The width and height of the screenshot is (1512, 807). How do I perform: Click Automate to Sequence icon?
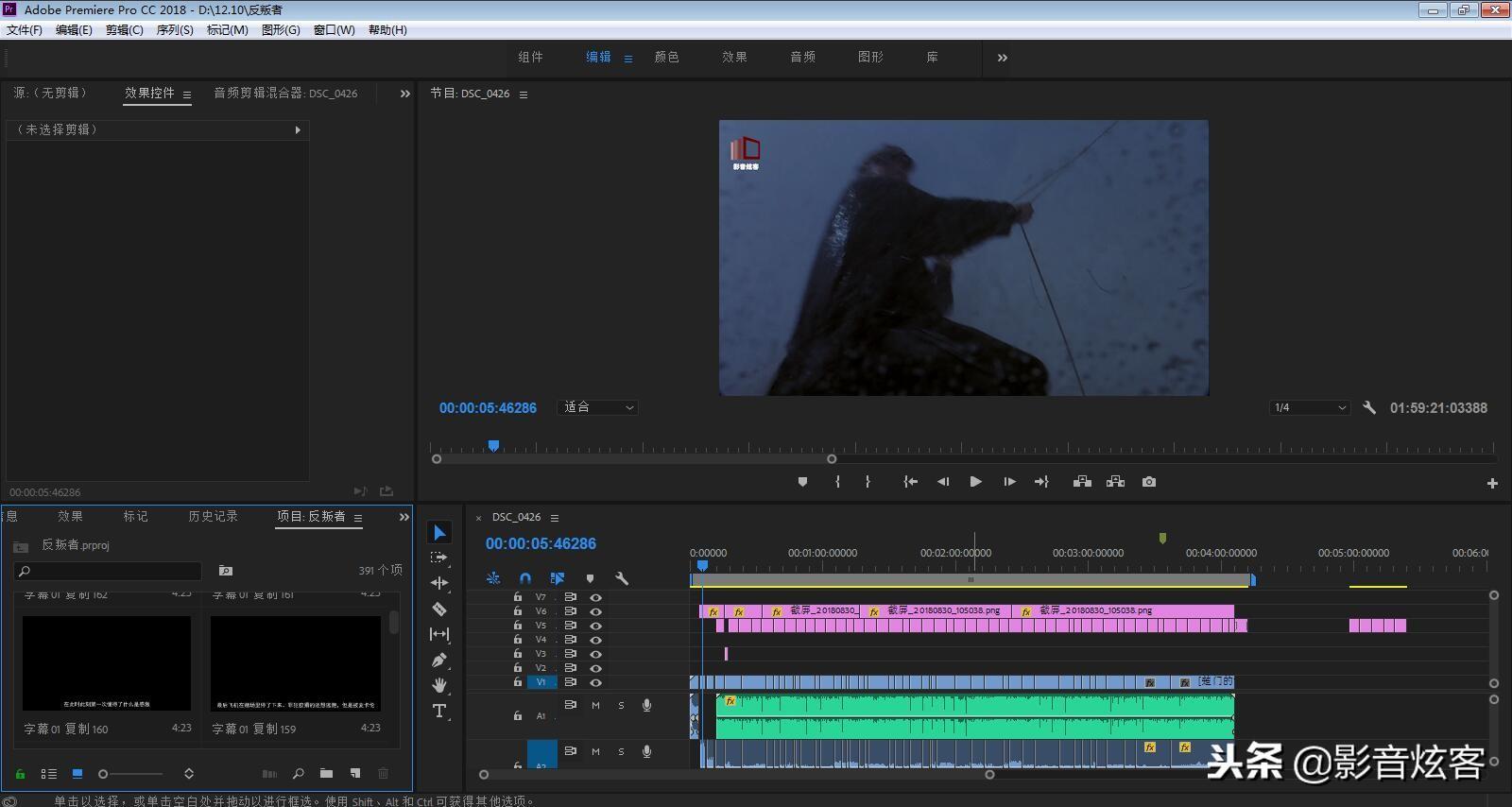point(269,773)
